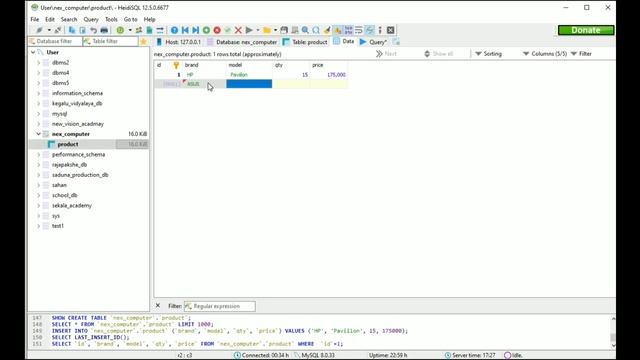Click the print icon in toolbar
Screen dimensions: 640x360
tap(104, 30)
